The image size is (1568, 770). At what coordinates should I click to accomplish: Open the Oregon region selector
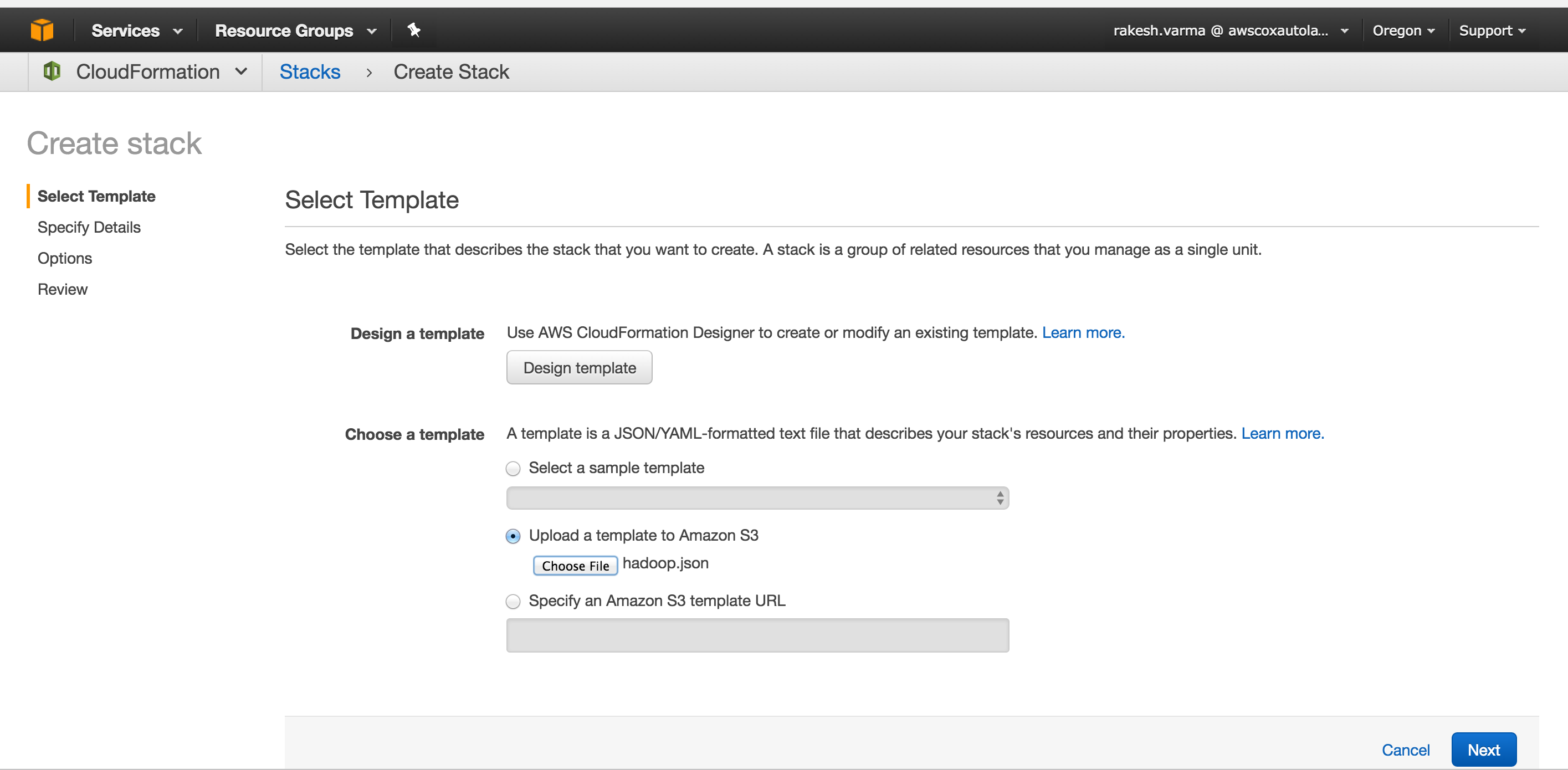[1402, 30]
